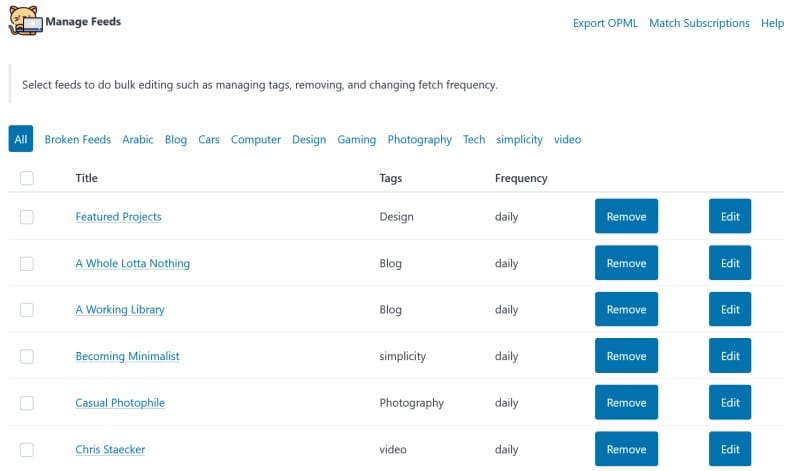This screenshot has height=471, width=800.
Task: Remove the Casual Photophile feed
Action: click(626, 403)
